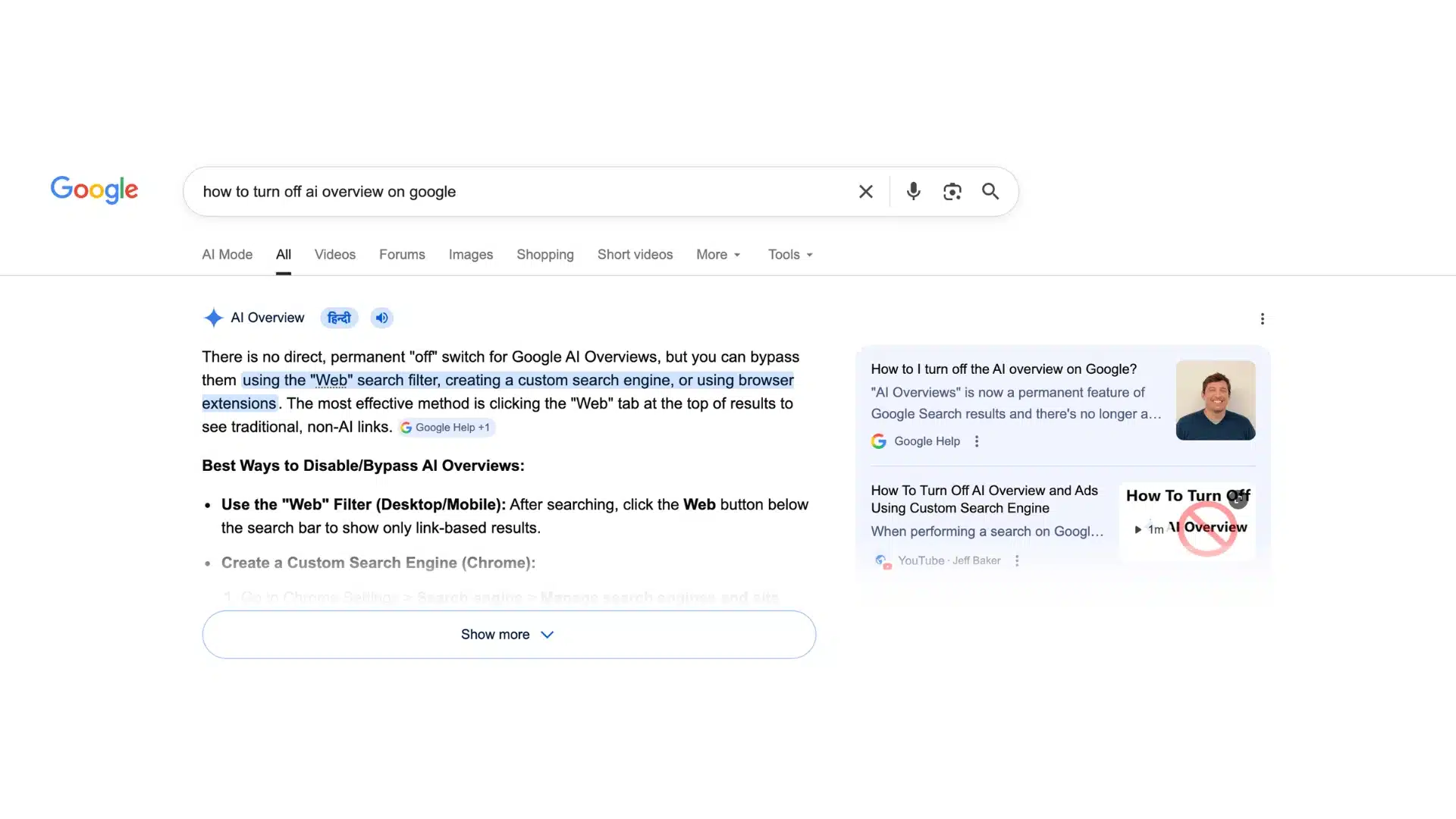Select the All results tab

pyautogui.click(x=284, y=255)
